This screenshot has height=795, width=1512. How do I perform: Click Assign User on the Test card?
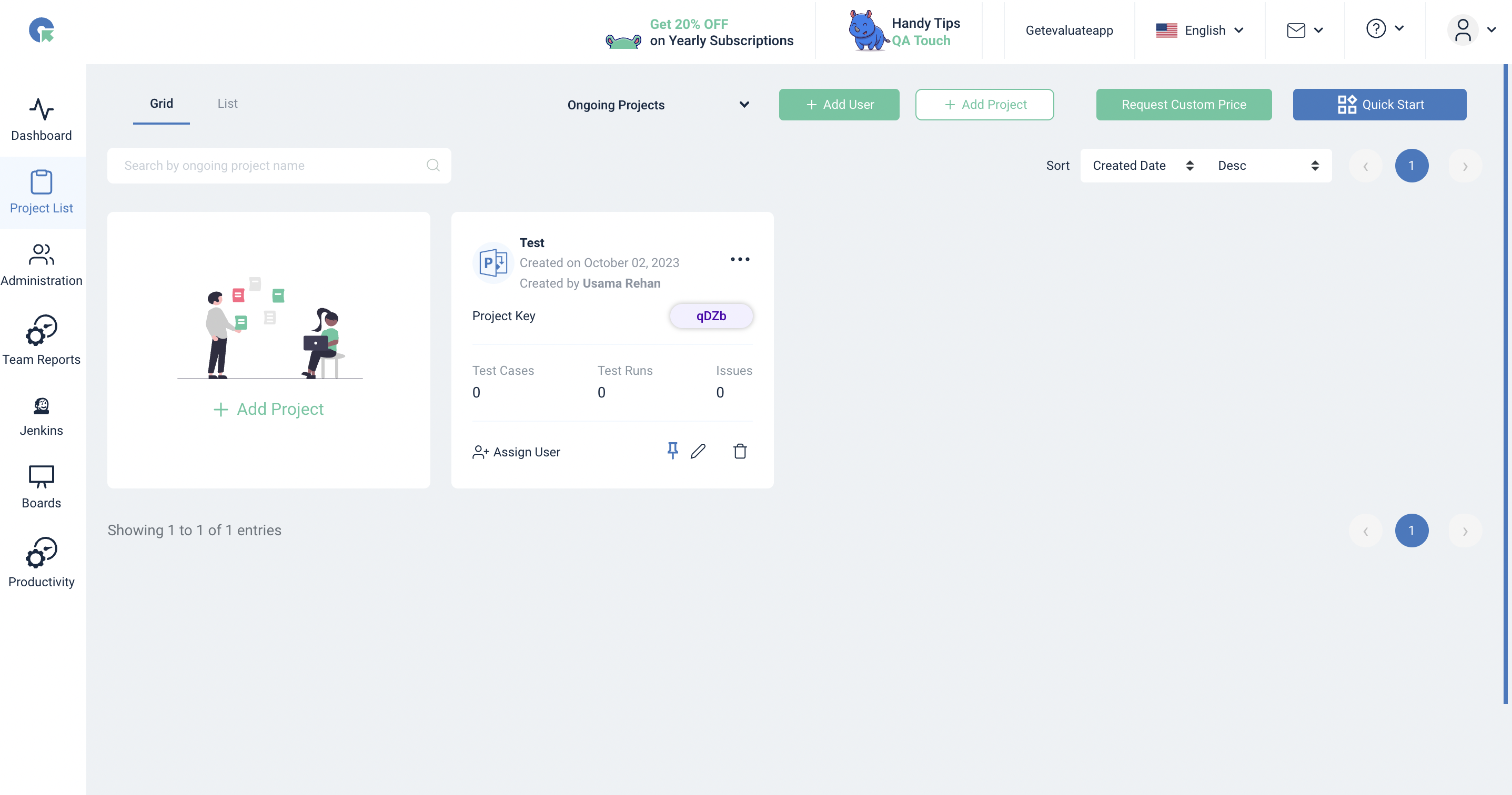(517, 452)
